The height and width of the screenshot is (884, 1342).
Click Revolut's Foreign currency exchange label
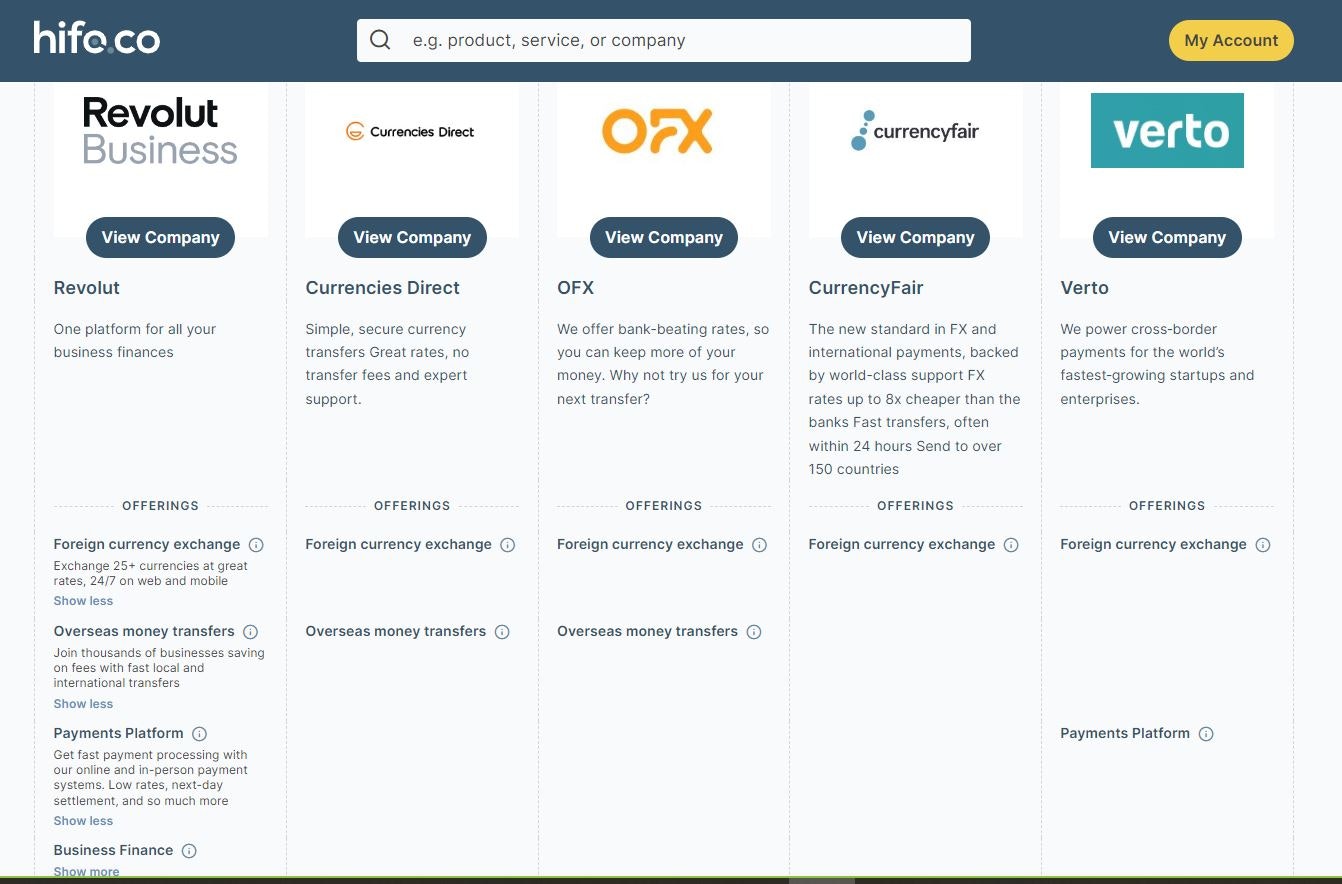point(147,545)
